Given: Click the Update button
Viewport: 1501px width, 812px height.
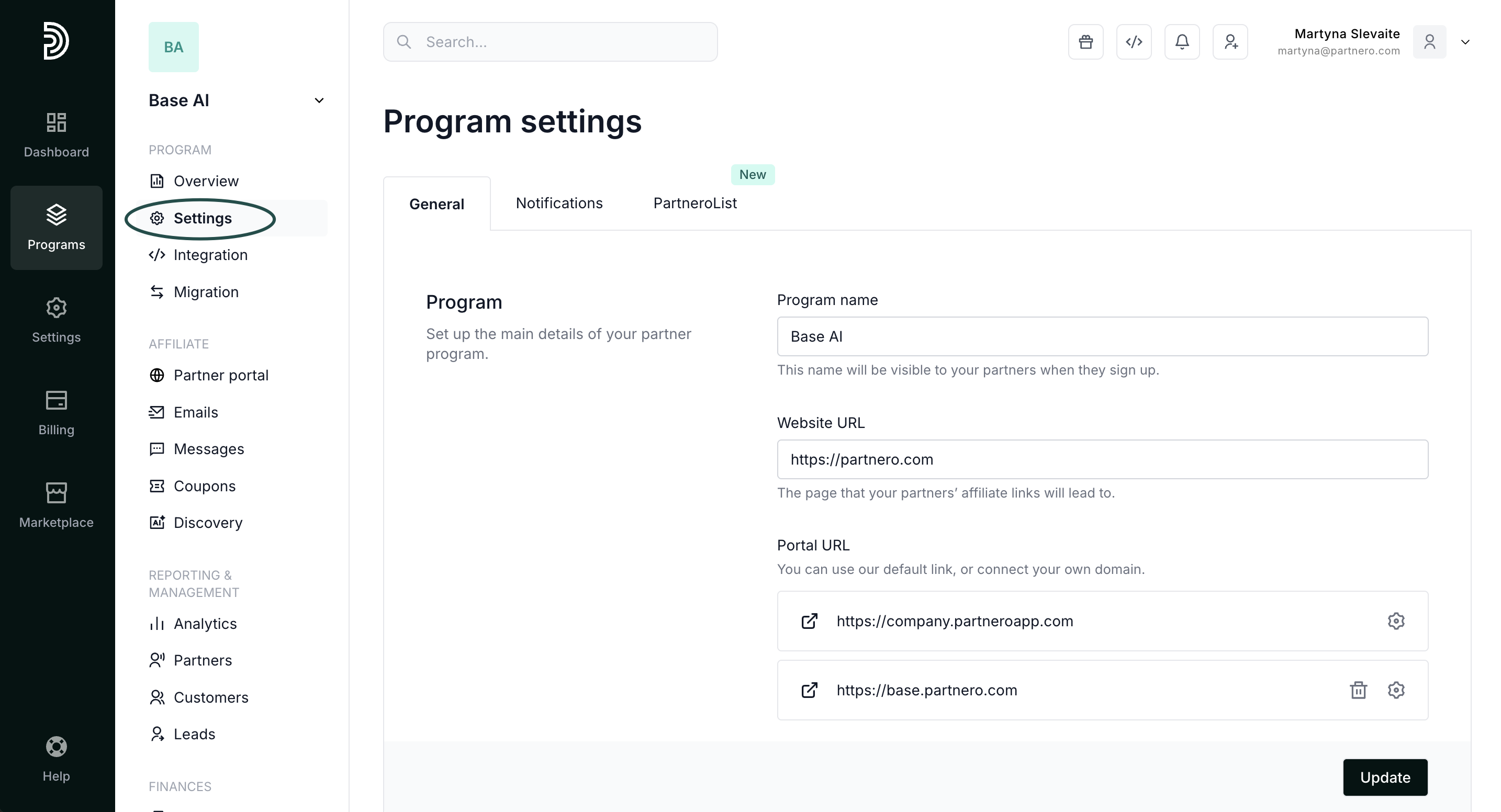Looking at the screenshot, I should [x=1384, y=777].
